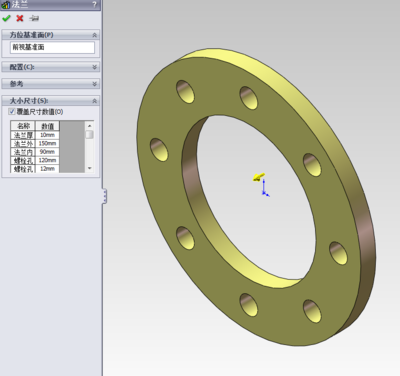Collapse the 方位基准面(P) section
This screenshot has height=376, width=400.
click(95, 35)
